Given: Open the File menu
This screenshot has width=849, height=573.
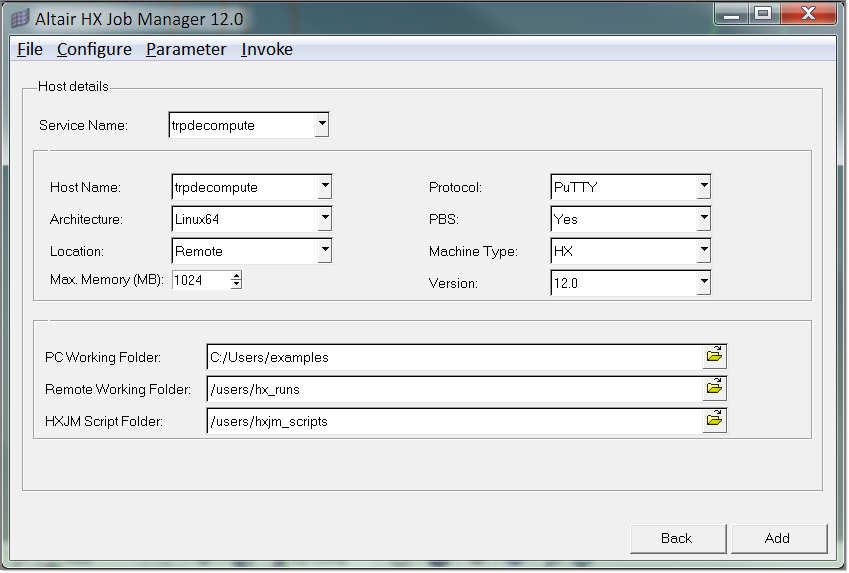Looking at the screenshot, I should point(30,49).
